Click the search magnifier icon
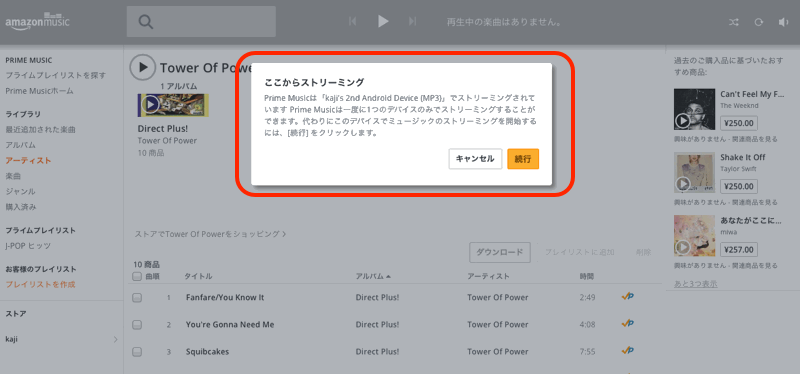 pos(146,22)
